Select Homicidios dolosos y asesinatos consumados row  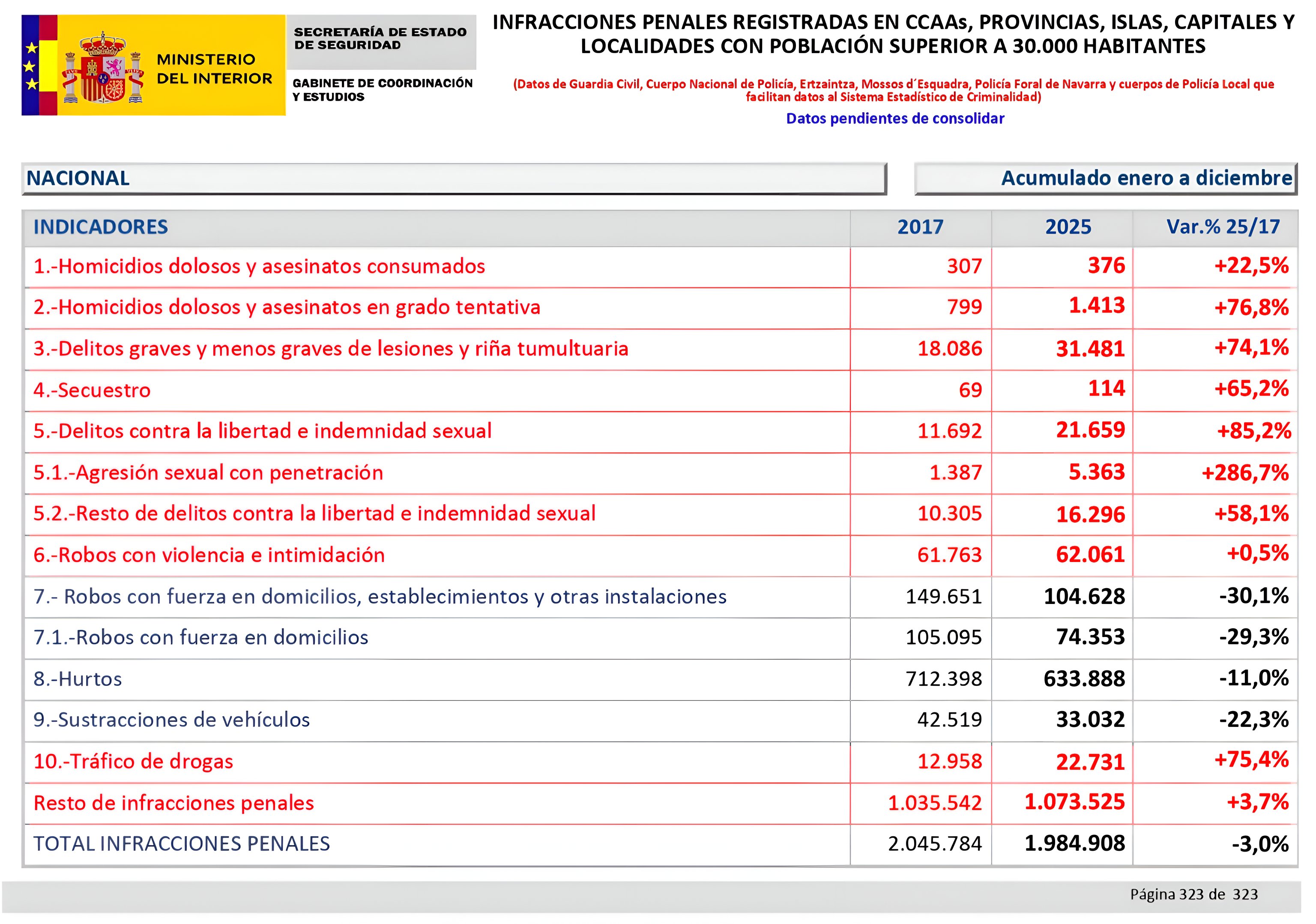pyautogui.click(x=259, y=266)
